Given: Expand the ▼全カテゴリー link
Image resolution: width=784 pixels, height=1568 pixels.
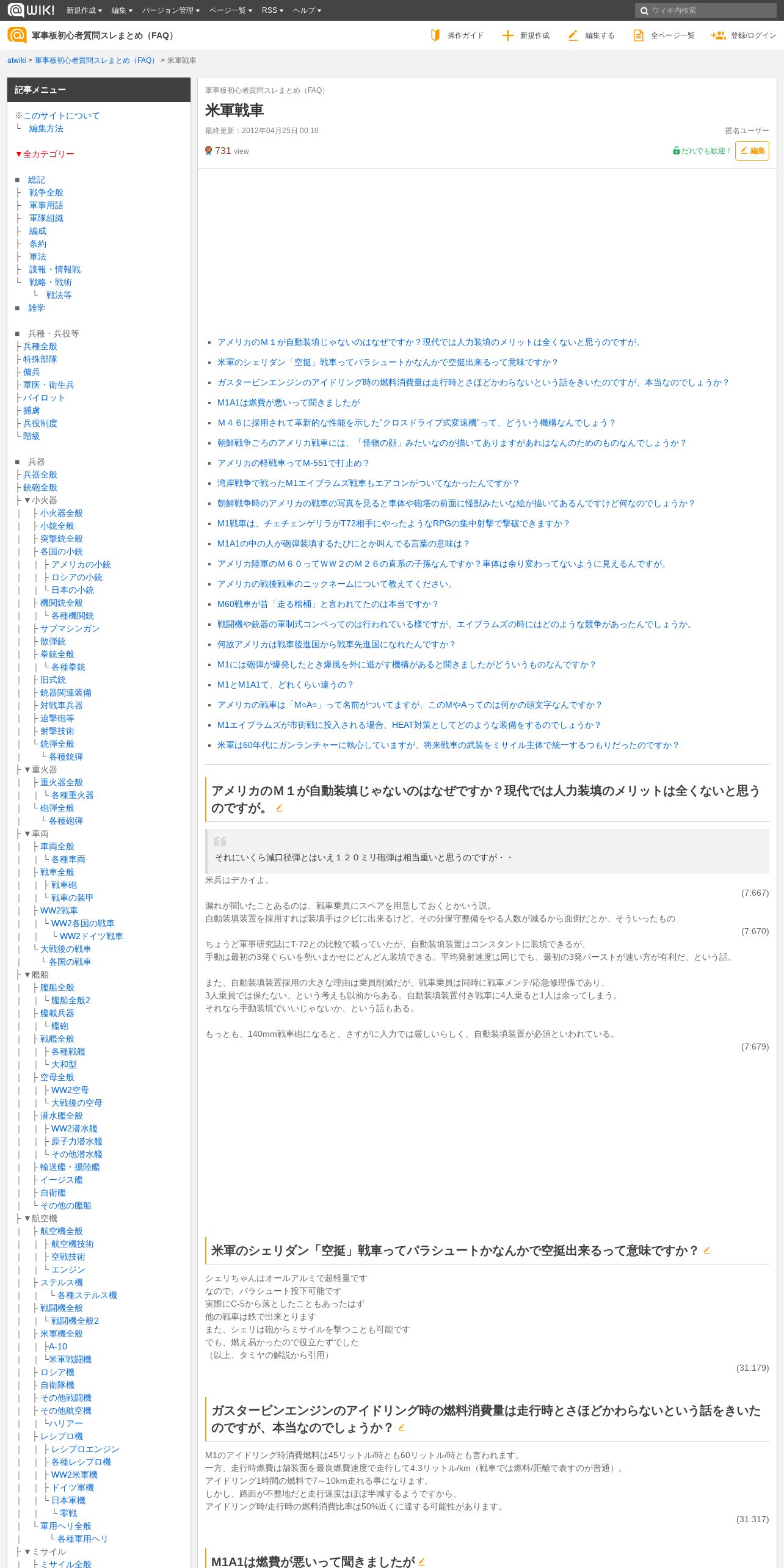Looking at the screenshot, I should [x=45, y=154].
